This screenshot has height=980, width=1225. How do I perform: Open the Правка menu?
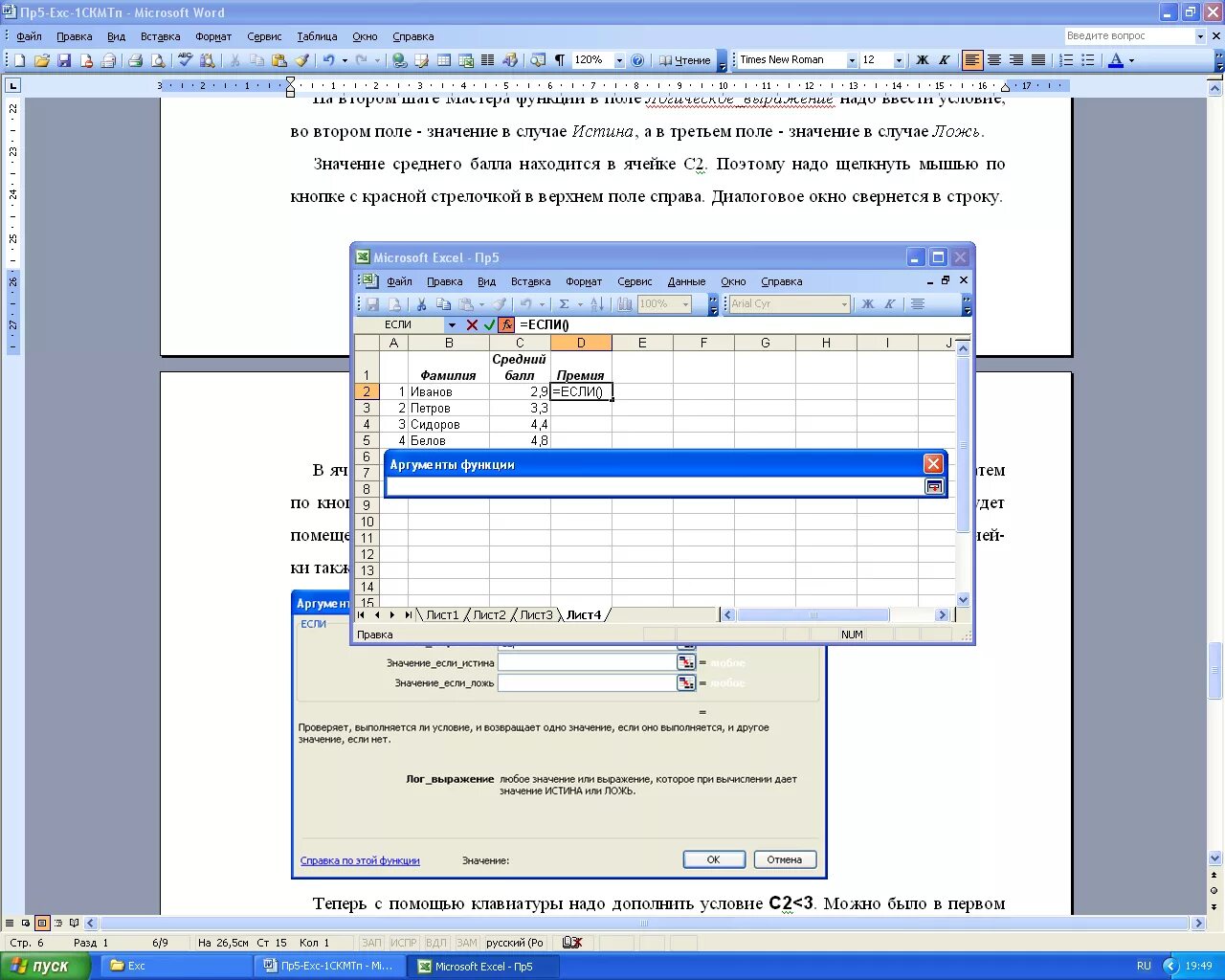point(74,36)
